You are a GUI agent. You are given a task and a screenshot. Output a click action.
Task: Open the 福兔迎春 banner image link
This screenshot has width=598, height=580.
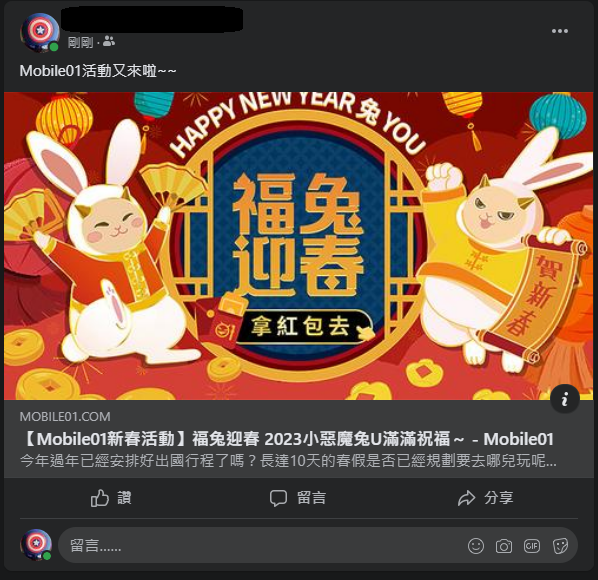299,246
